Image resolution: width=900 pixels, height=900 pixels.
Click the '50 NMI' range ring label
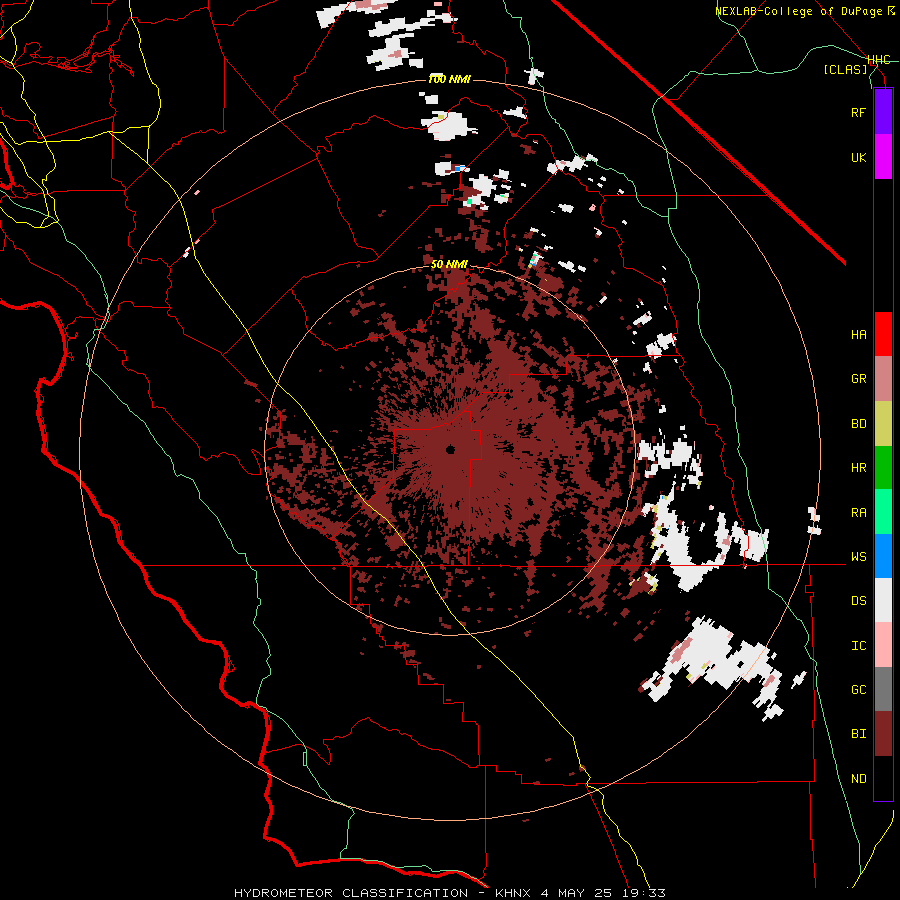pyautogui.click(x=449, y=265)
